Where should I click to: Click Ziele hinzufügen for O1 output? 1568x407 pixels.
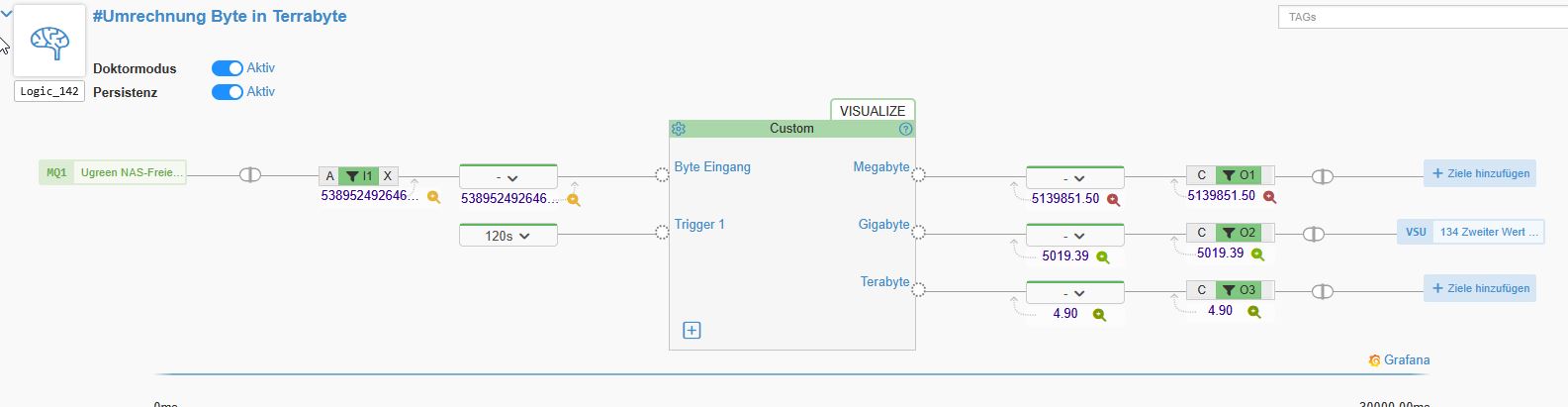pos(1480,173)
